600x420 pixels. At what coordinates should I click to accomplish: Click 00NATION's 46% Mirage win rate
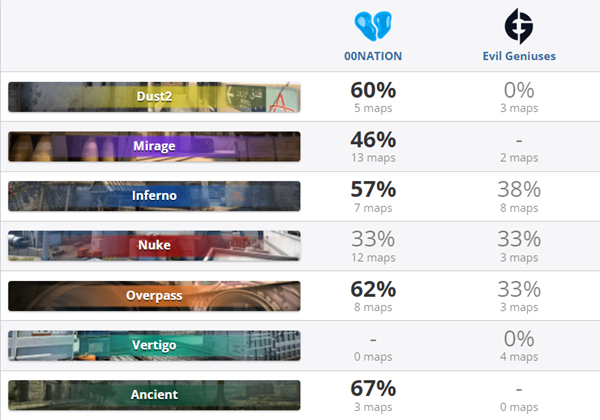[x=373, y=140]
